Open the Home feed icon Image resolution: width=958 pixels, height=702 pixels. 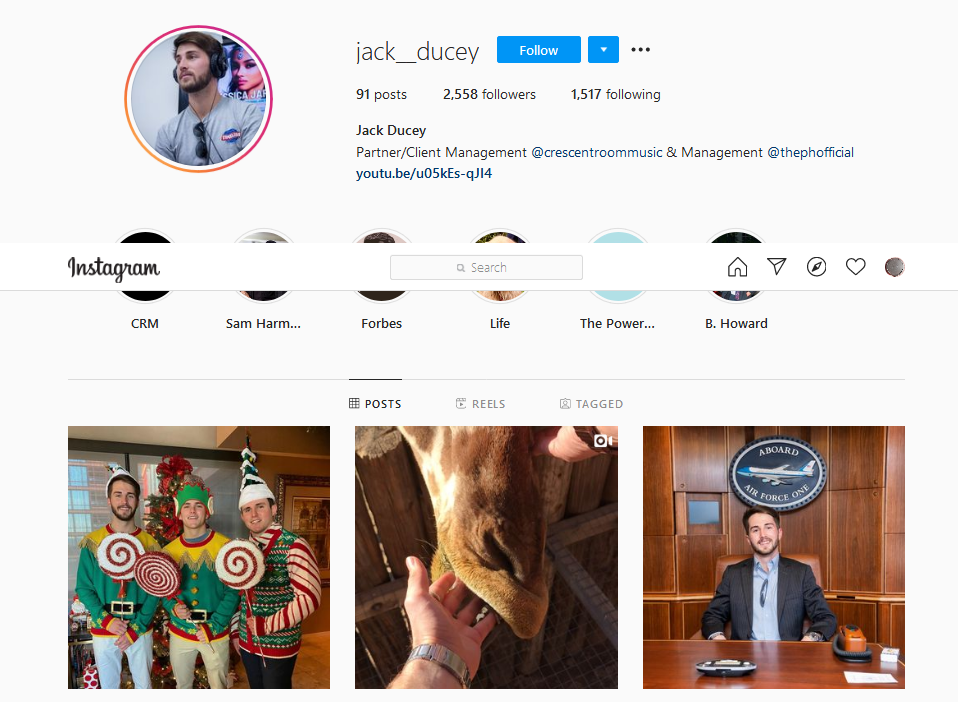click(x=737, y=267)
